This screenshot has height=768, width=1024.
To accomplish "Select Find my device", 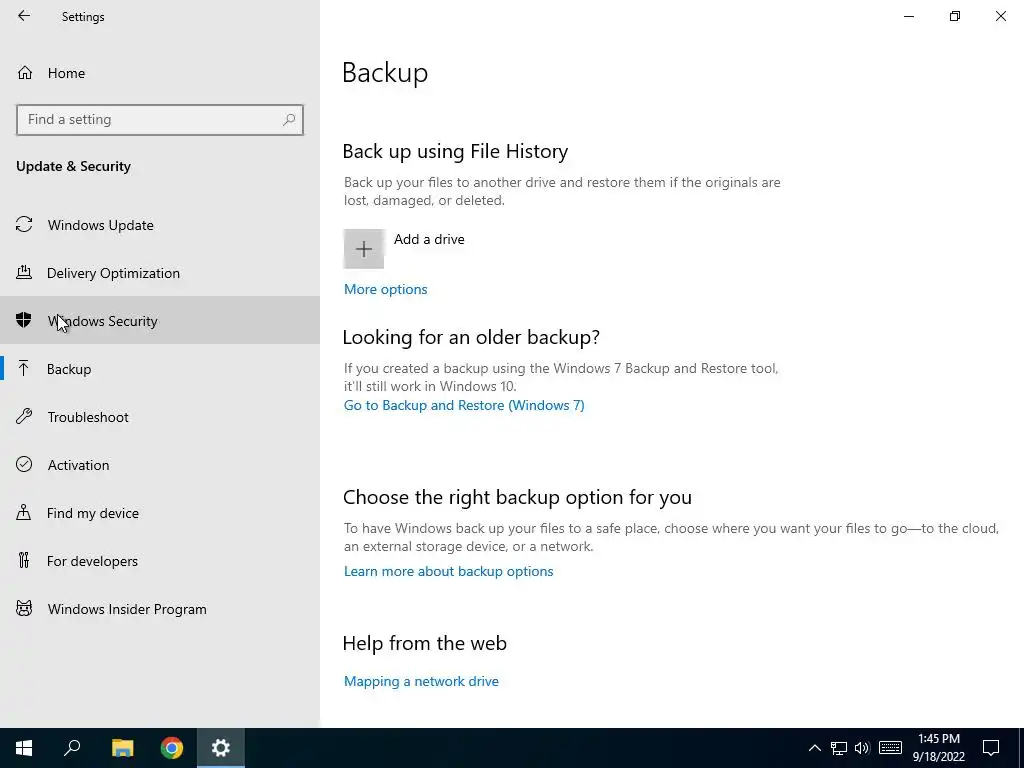I will [x=160, y=512].
